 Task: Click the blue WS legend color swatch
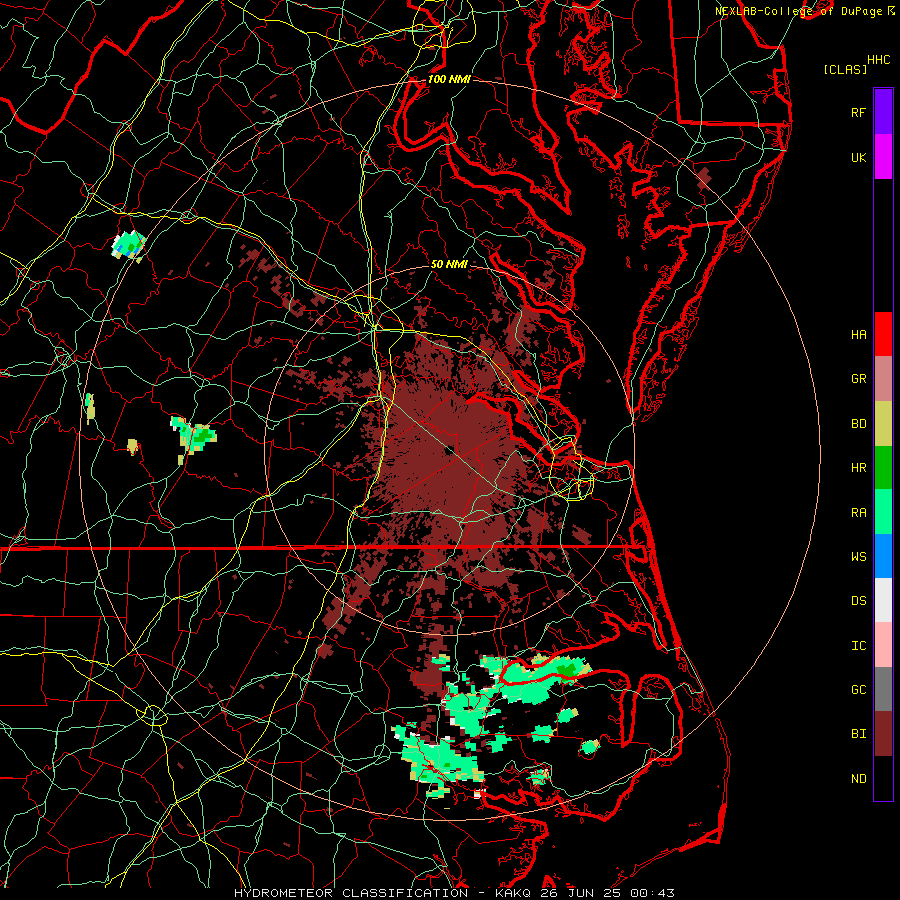(x=883, y=556)
